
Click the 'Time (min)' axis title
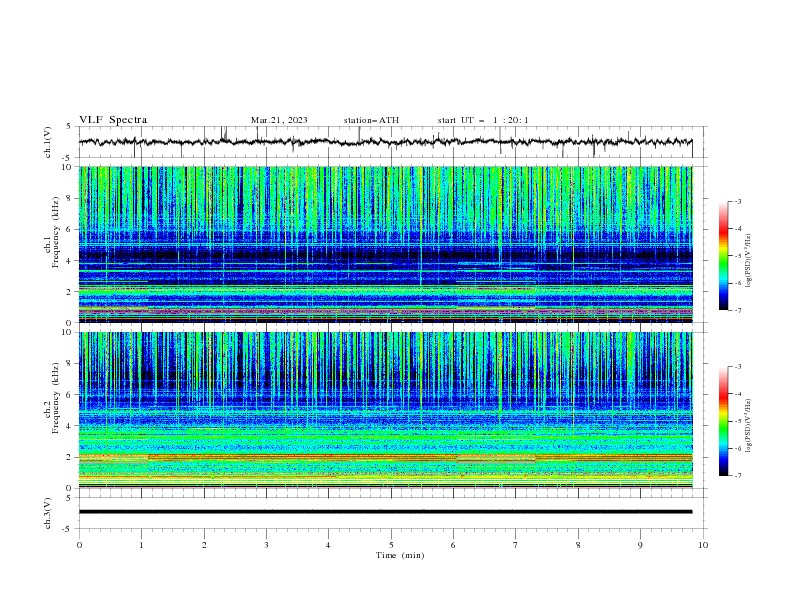click(x=400, y=555)
